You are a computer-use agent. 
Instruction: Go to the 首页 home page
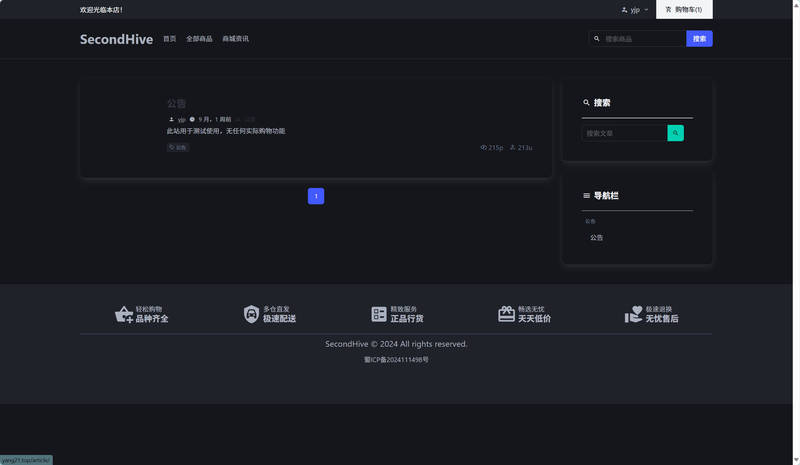(169, 39)
